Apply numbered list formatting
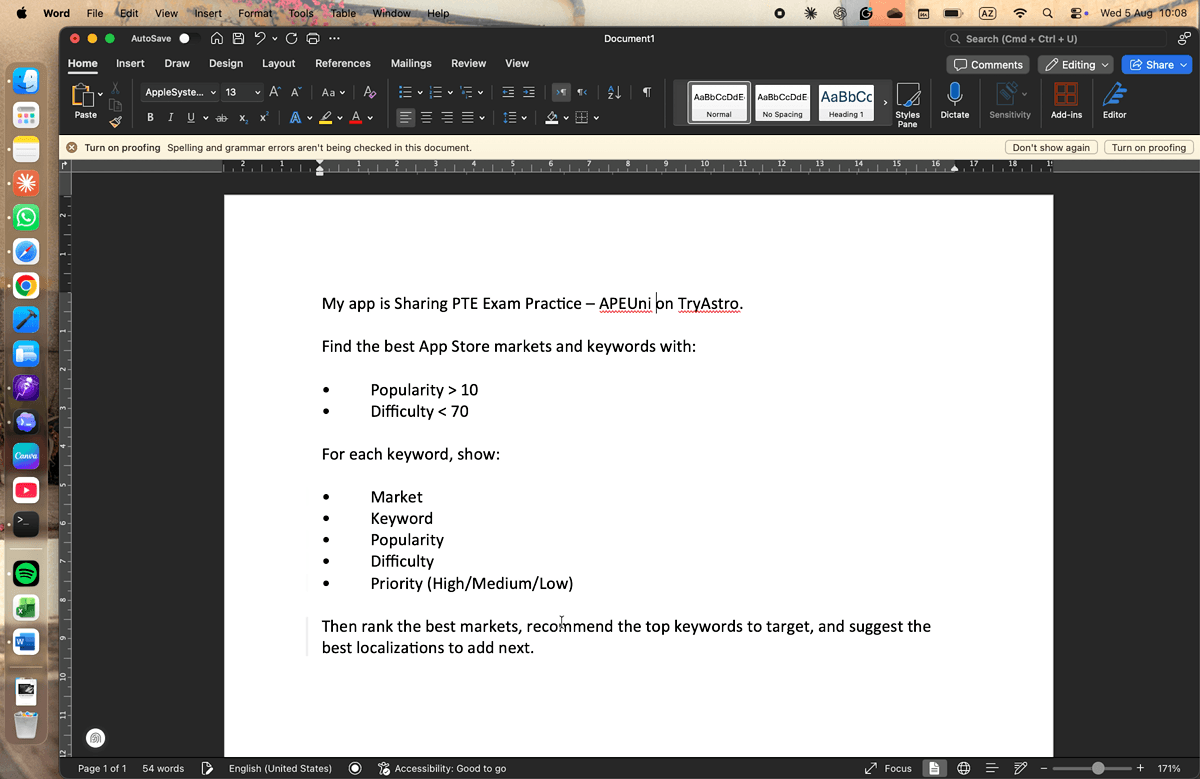The width and height of the screenshot is (1200, 779). click(x=436, y=92)
